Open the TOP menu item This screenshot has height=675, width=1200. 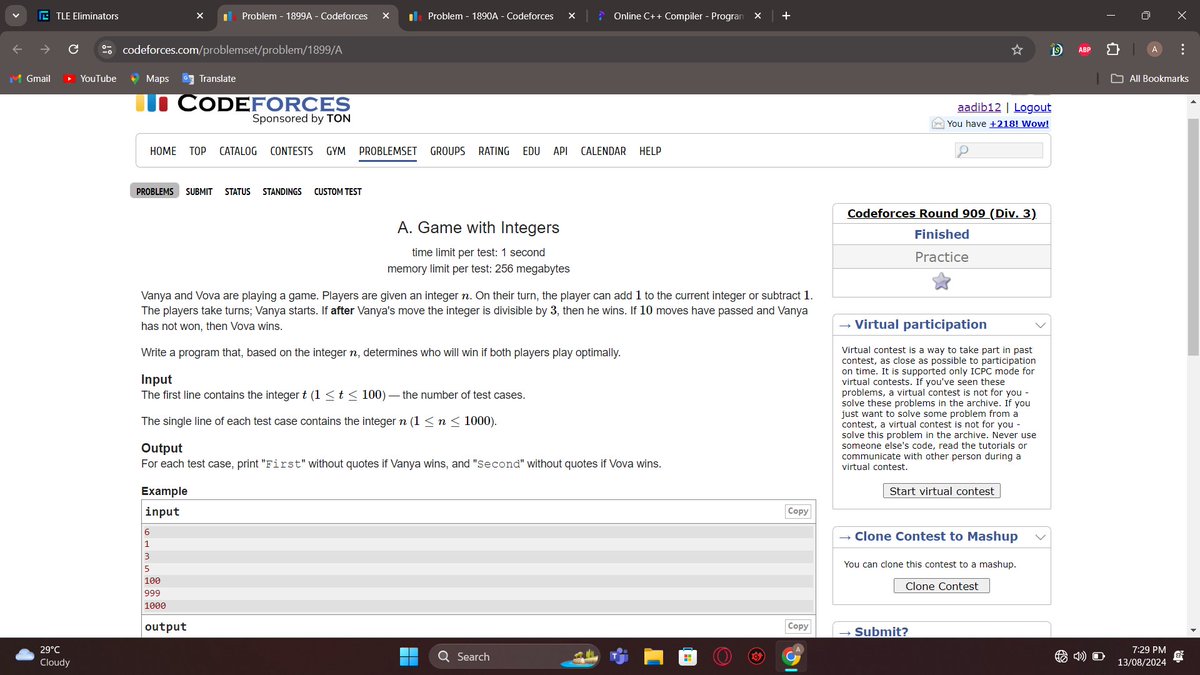point(198,151)
